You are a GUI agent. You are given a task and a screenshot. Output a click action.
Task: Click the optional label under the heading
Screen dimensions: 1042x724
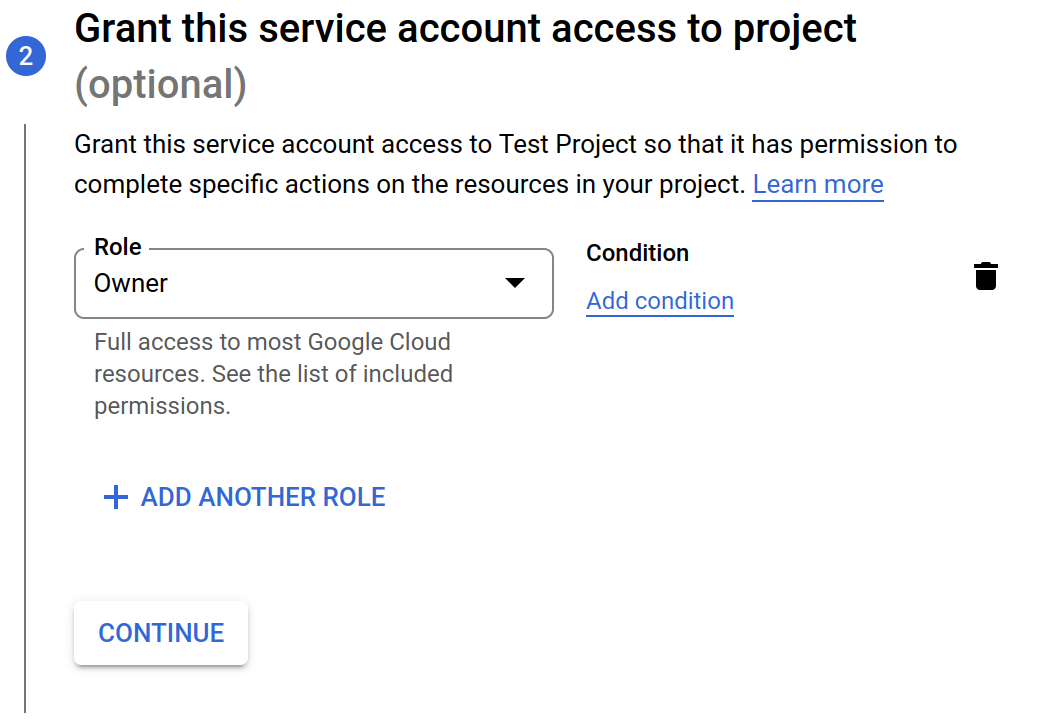(x=159, y=85)
